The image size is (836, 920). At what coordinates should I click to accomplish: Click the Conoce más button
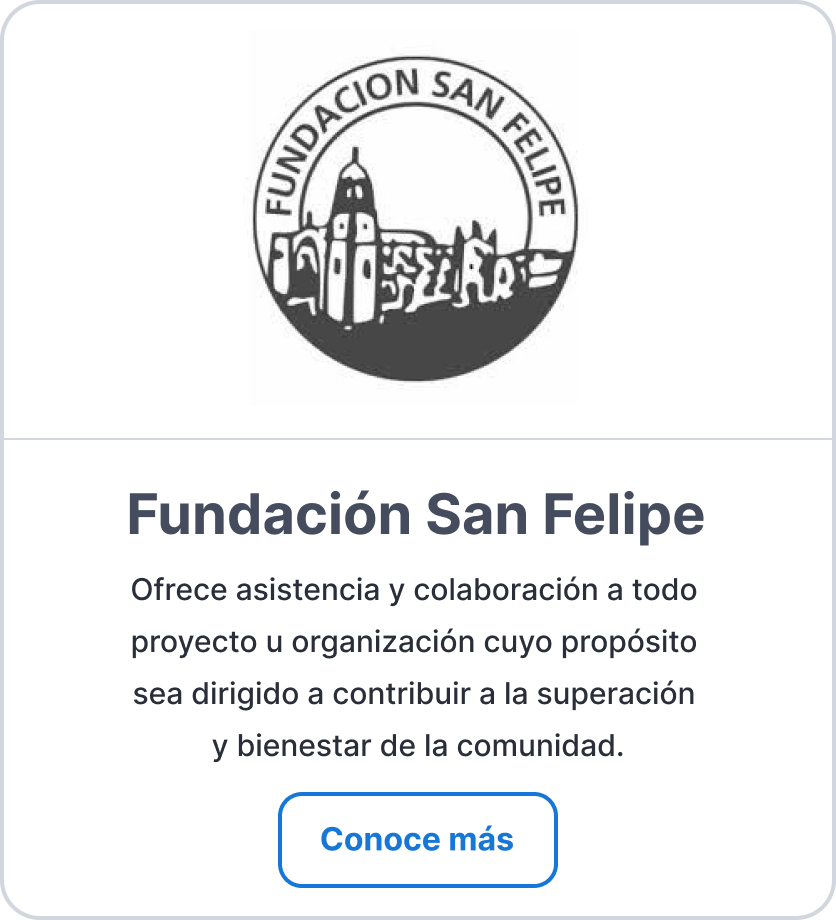418,840
